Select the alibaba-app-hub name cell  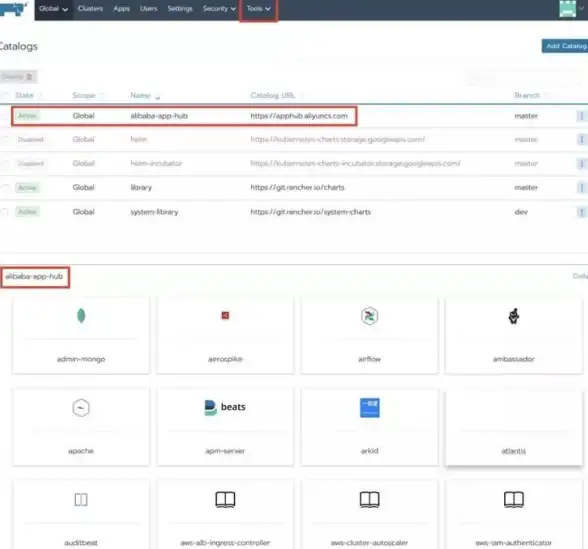159,116
